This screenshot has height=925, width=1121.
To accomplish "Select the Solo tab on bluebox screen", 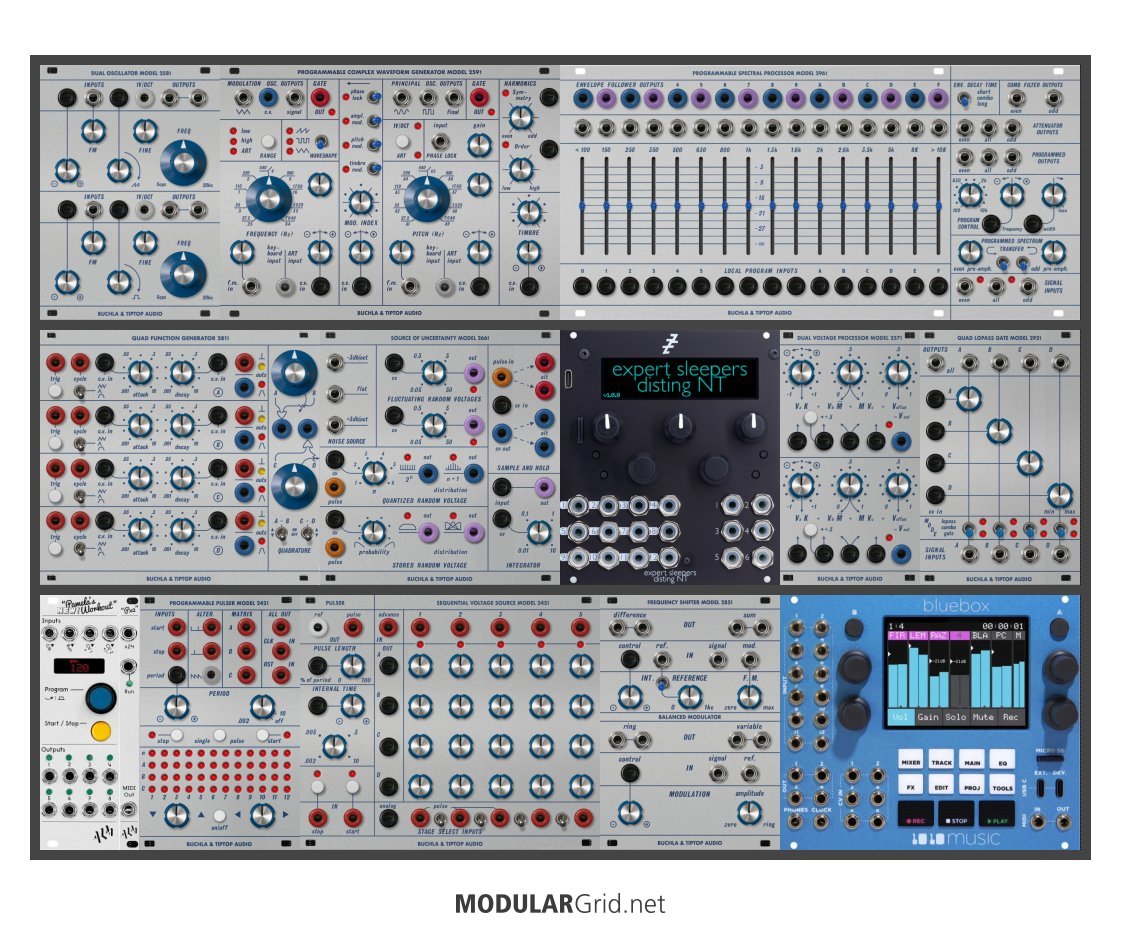I will coord(954,716).
